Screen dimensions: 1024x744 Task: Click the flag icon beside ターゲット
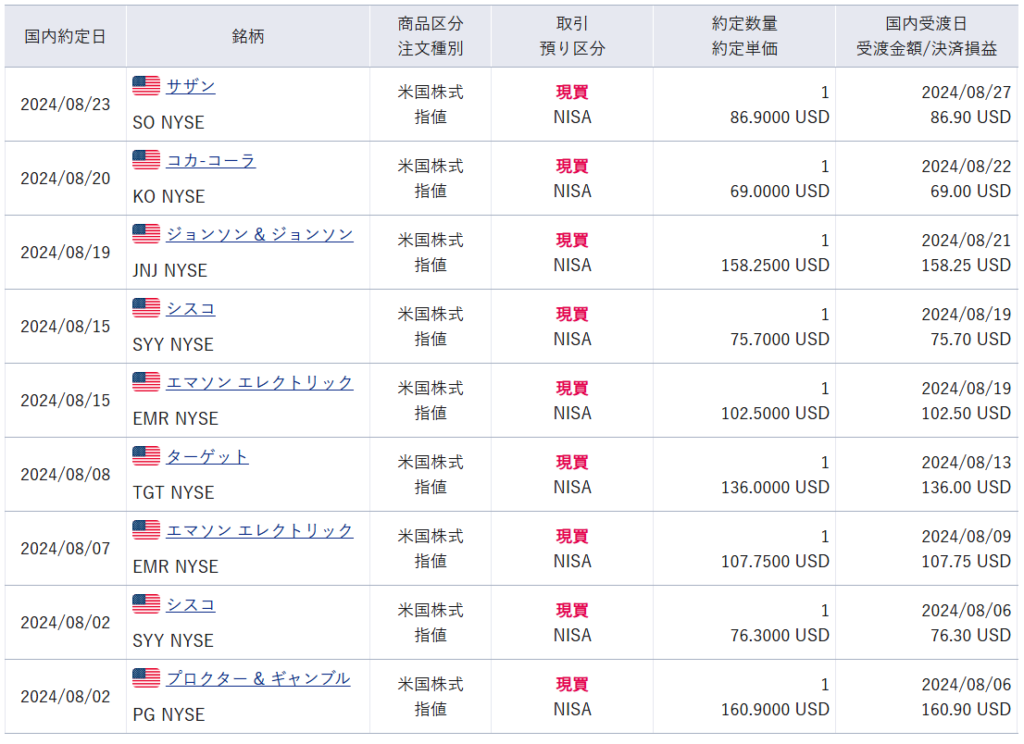146,456
